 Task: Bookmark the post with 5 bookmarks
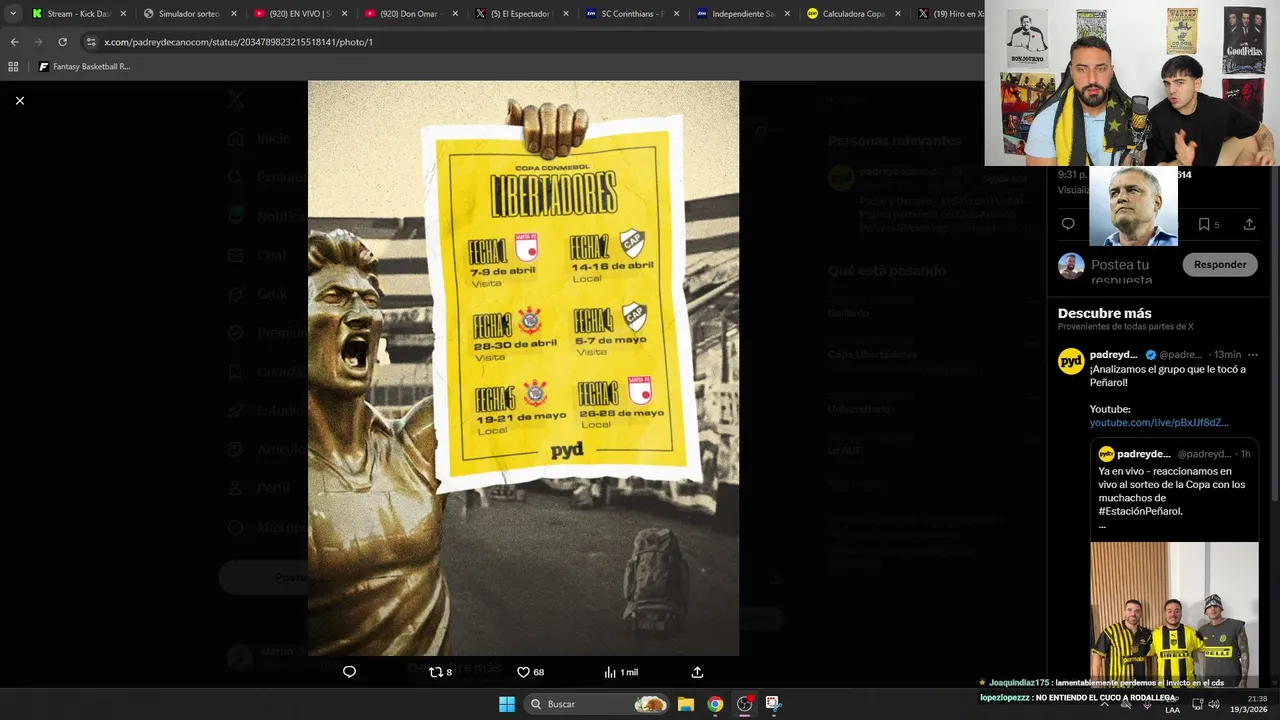[x=1209, y=224]
